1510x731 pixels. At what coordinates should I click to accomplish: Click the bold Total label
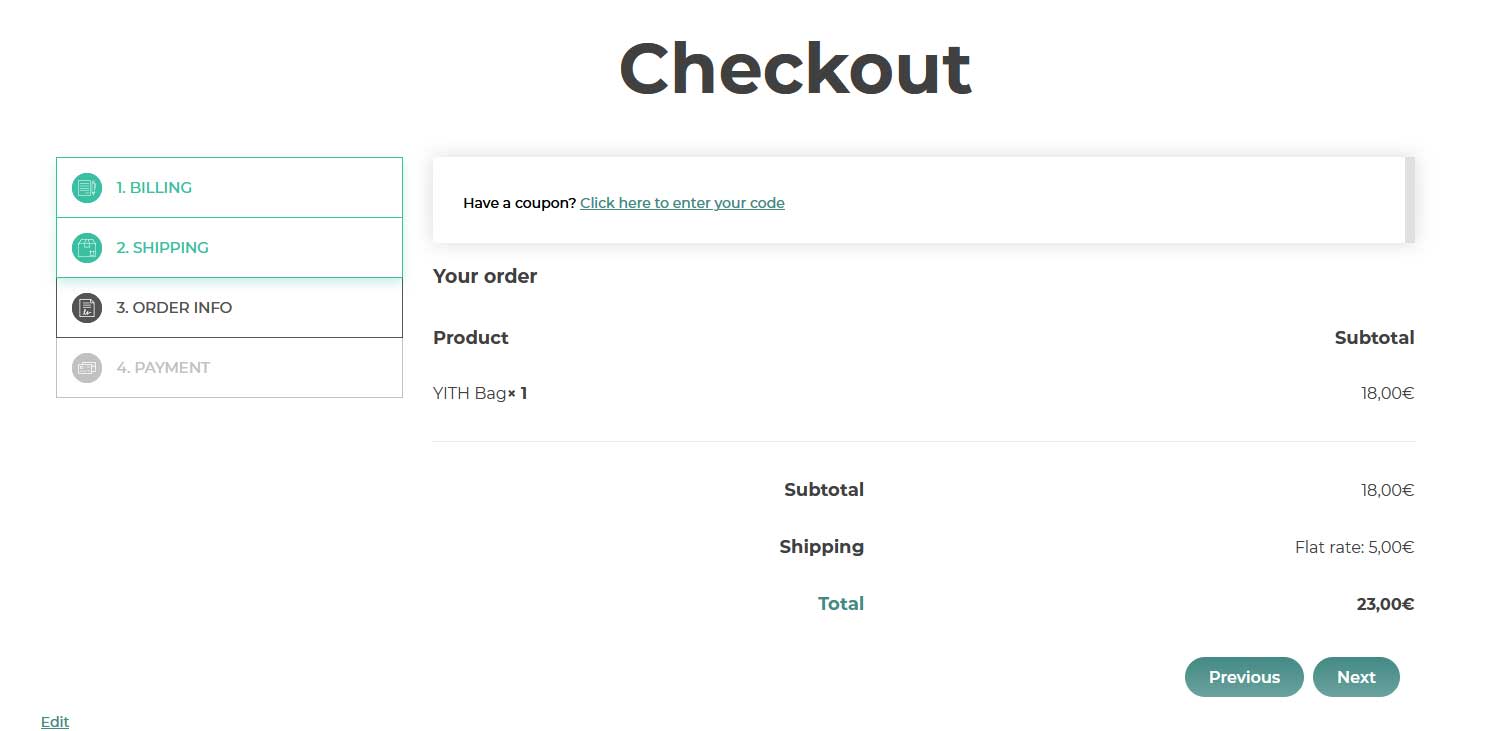[841, 604]
